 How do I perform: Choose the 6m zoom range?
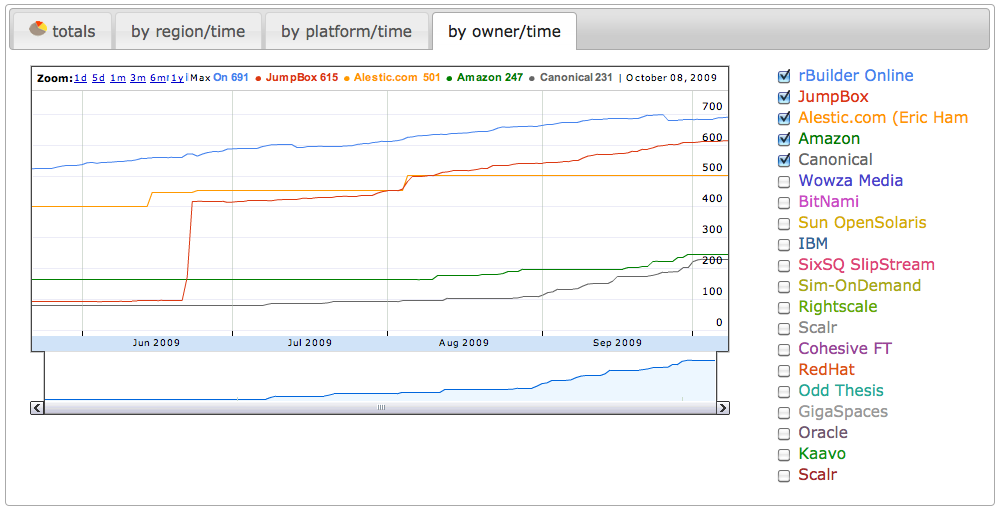pyautogui.click(x=158, y=78)
